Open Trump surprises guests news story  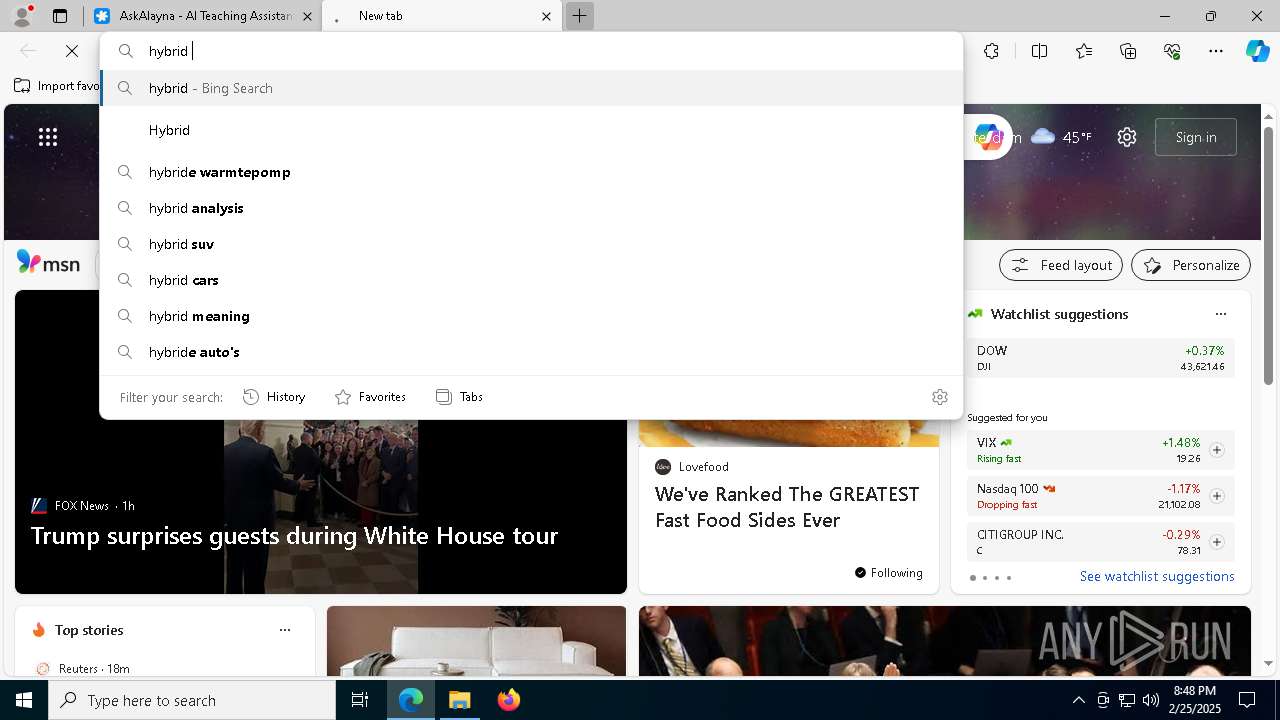click(x=294, y=536)
